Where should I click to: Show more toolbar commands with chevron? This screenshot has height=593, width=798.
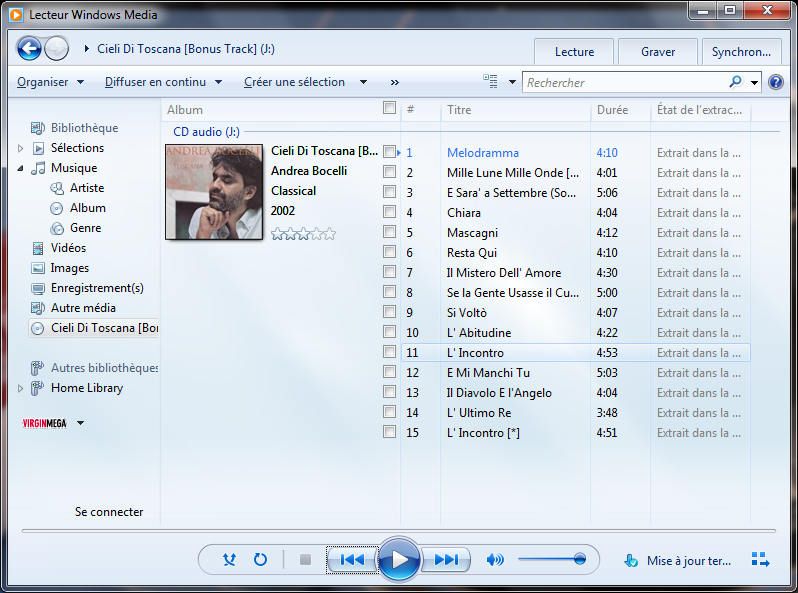tap(394, 82)
